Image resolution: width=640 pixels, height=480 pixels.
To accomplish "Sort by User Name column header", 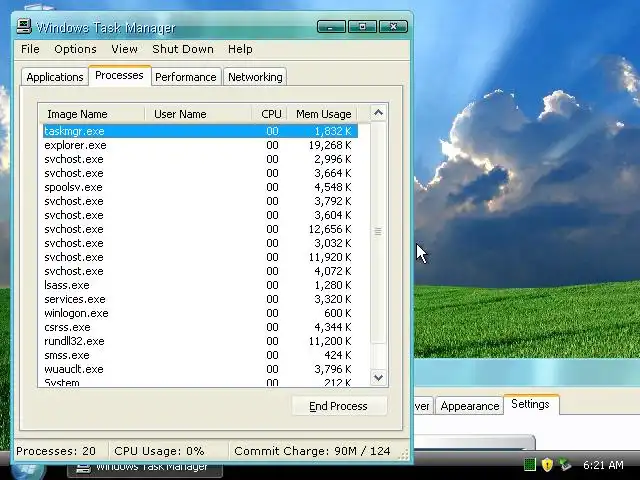I will (198, 114).
